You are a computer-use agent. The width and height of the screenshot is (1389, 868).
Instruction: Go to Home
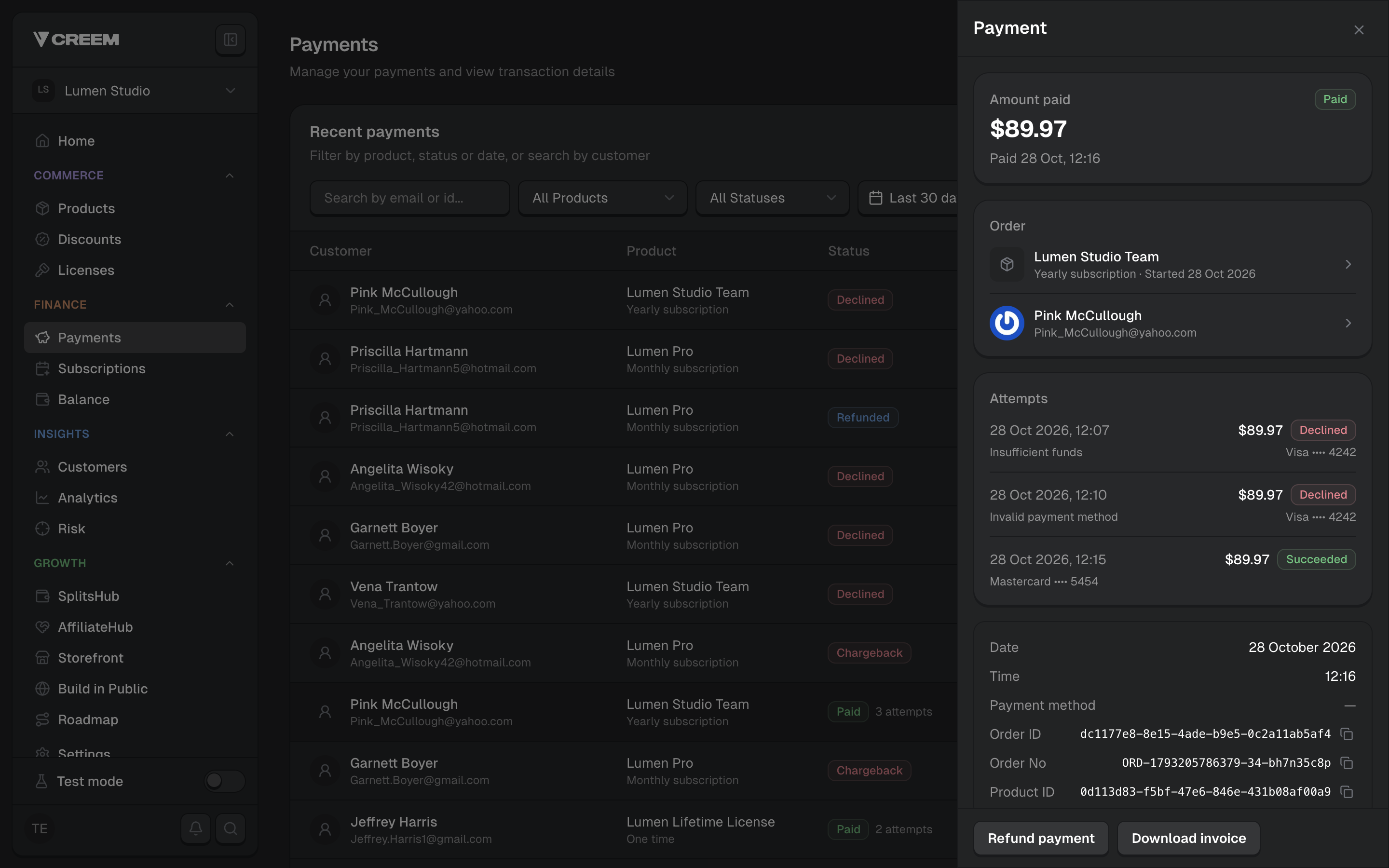click(135, 141)
